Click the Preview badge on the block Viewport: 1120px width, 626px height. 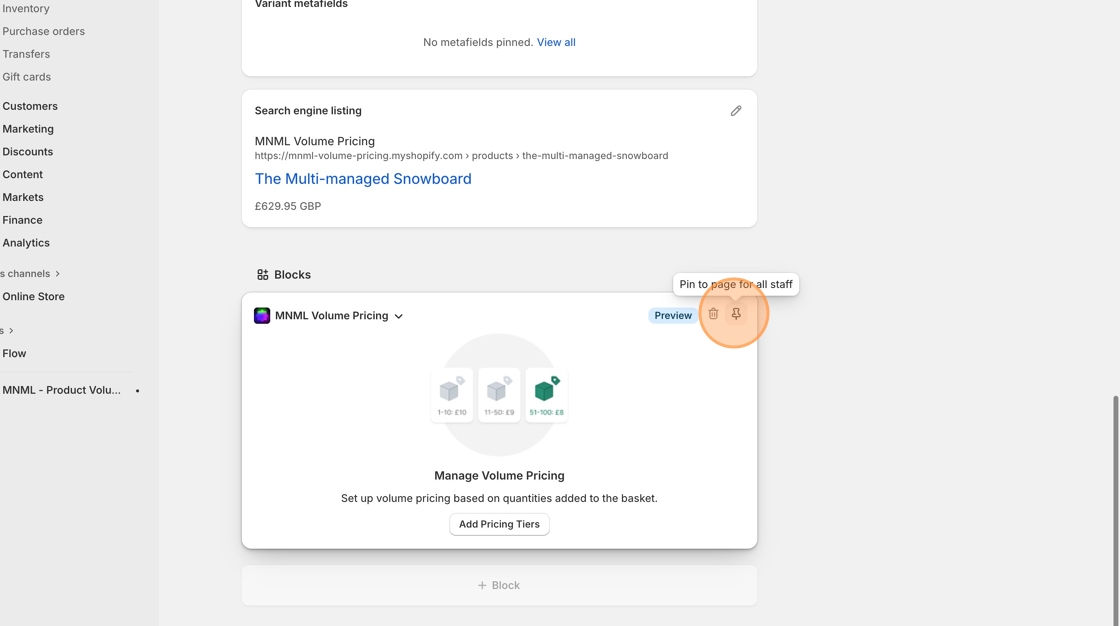pos(673,315)
